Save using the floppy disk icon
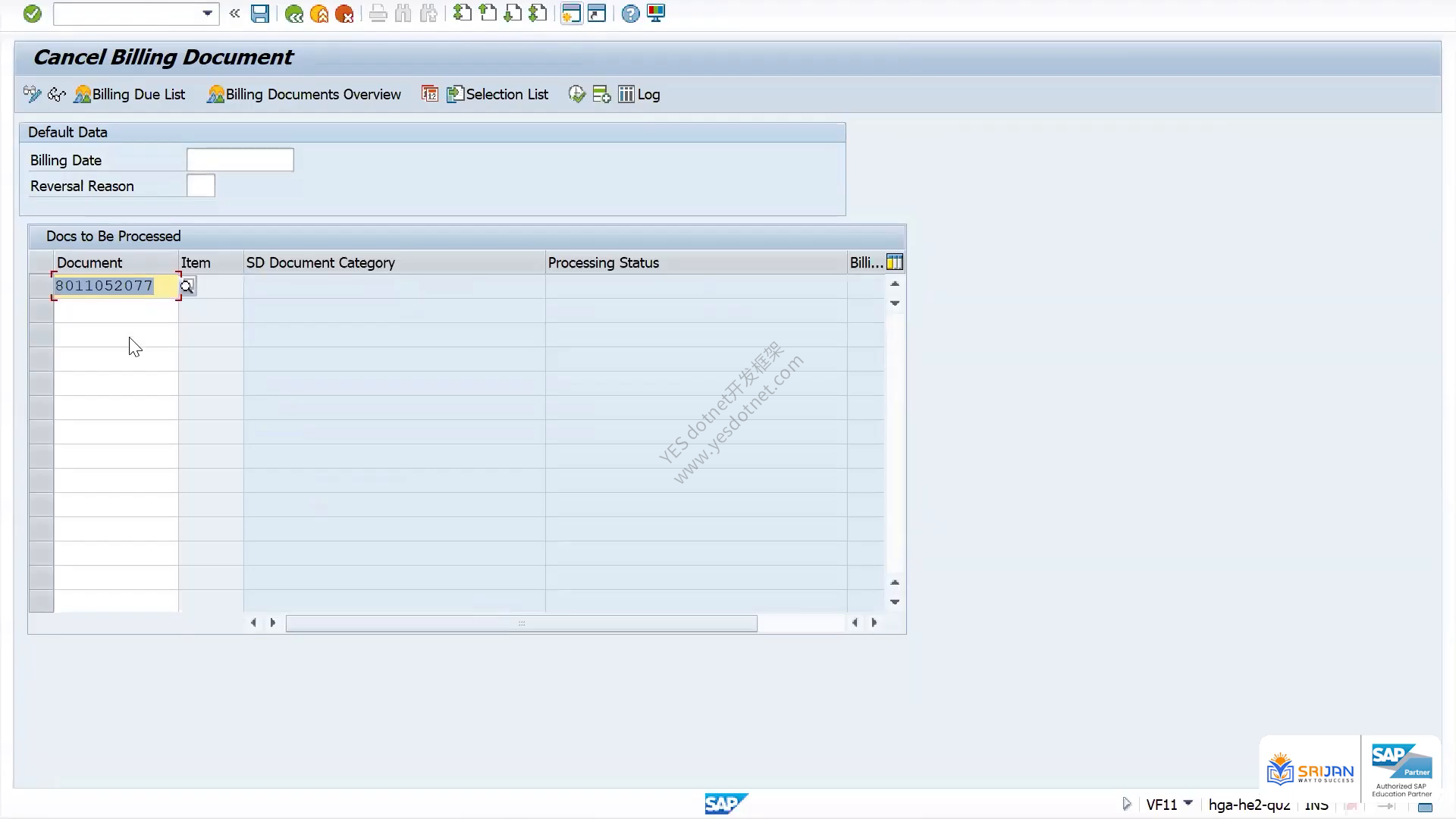 pyautogui.click(x=260, y=14)
